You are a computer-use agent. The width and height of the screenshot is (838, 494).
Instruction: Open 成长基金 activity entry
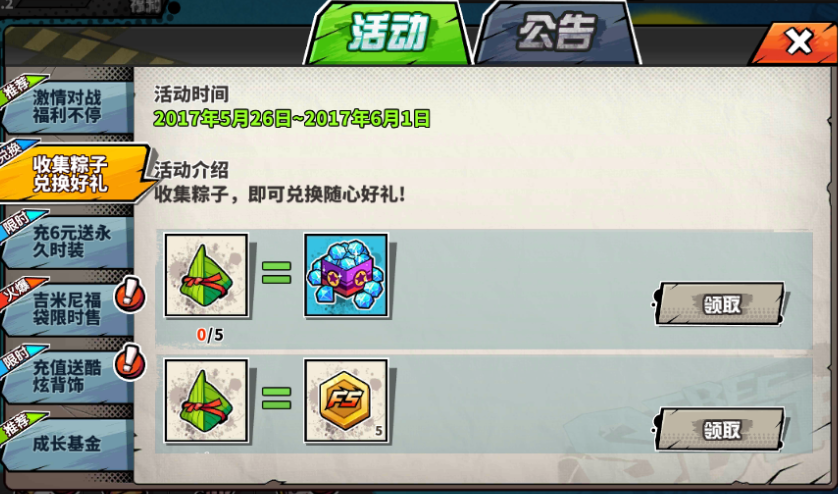[x=67, y=444]
